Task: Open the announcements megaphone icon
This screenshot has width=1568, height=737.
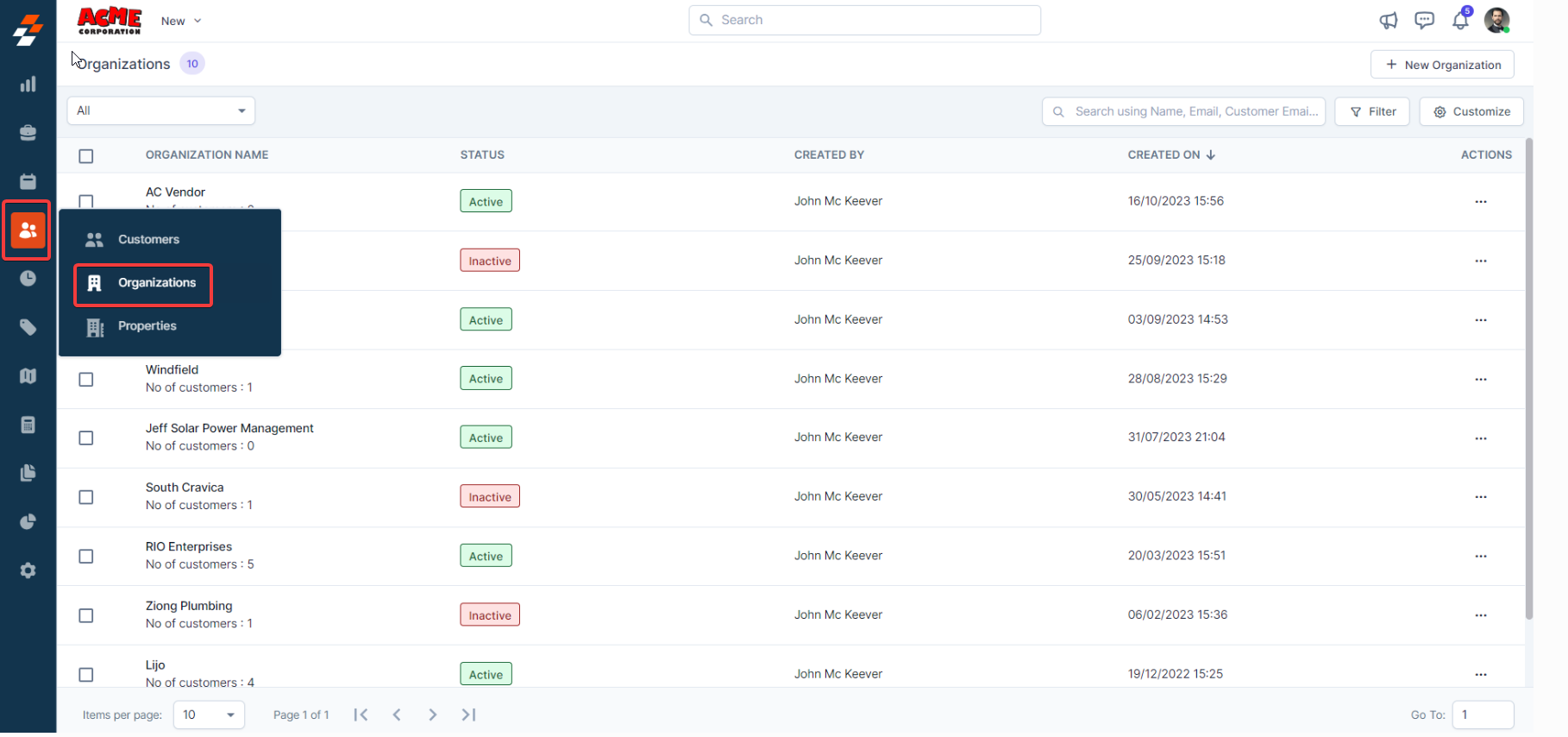Action: [1388, 21]
